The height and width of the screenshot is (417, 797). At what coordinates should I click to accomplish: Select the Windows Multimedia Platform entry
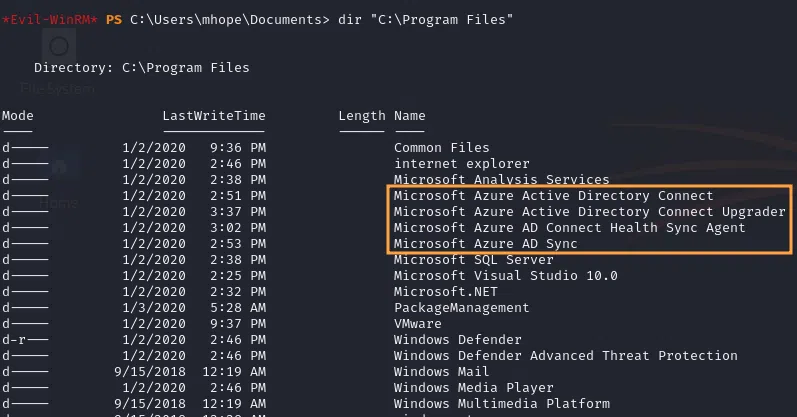point(502,404)
